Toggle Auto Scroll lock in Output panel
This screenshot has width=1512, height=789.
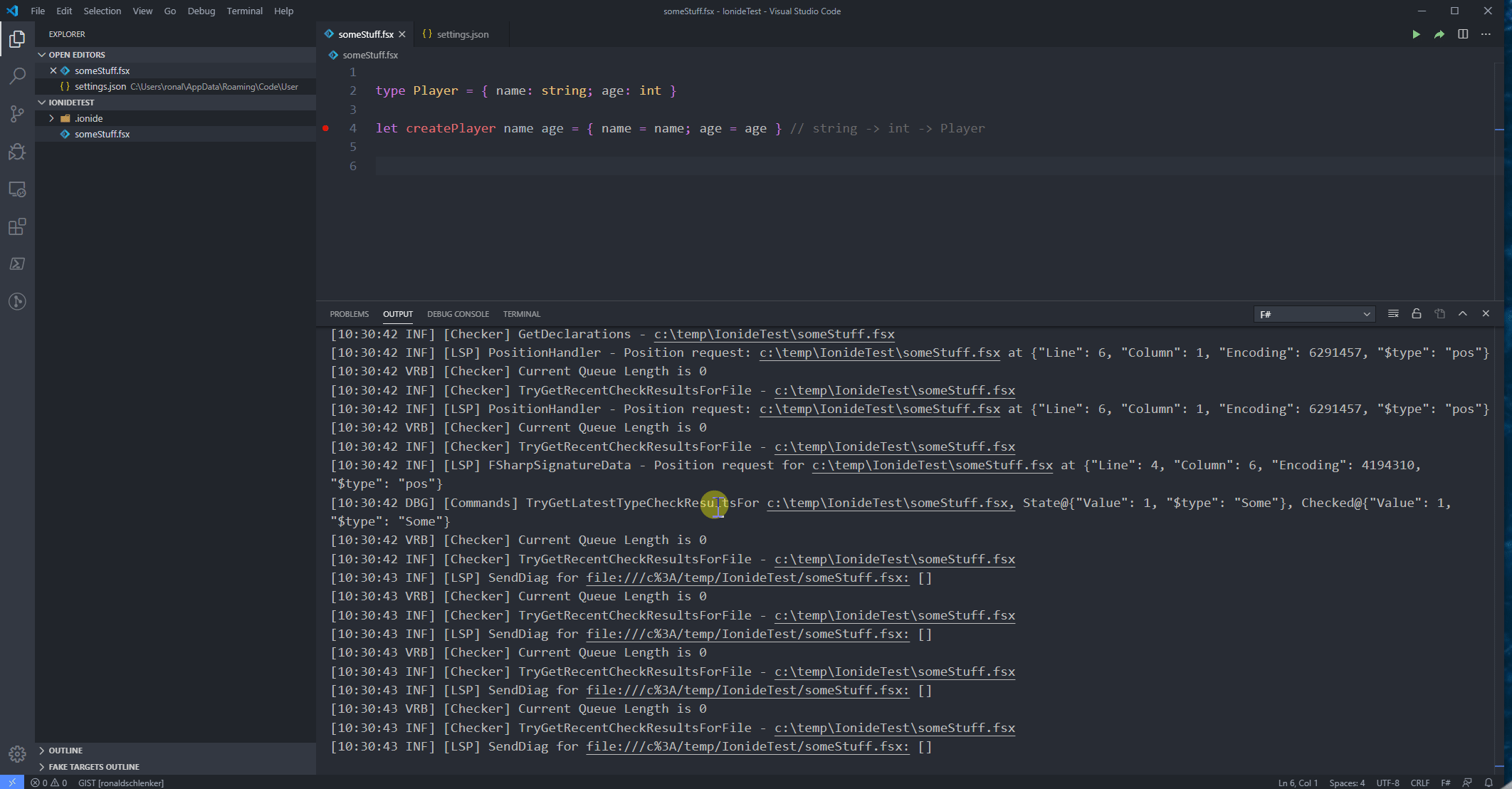[1416, 313]
